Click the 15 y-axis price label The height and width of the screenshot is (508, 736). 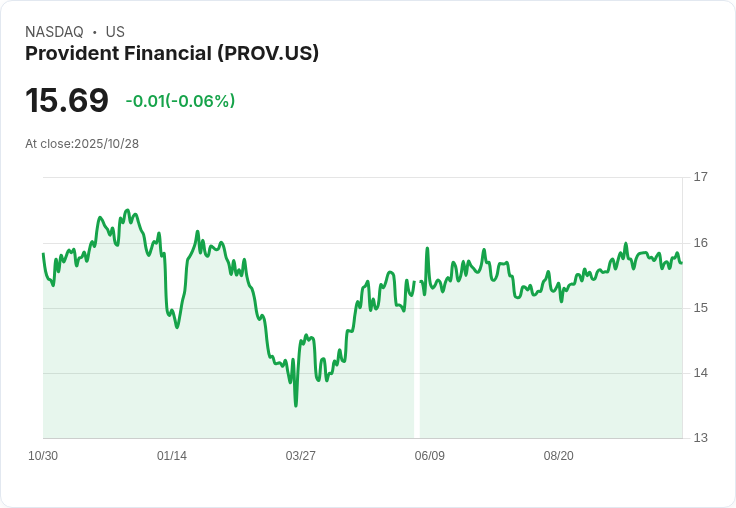click(x=700, y=308)
